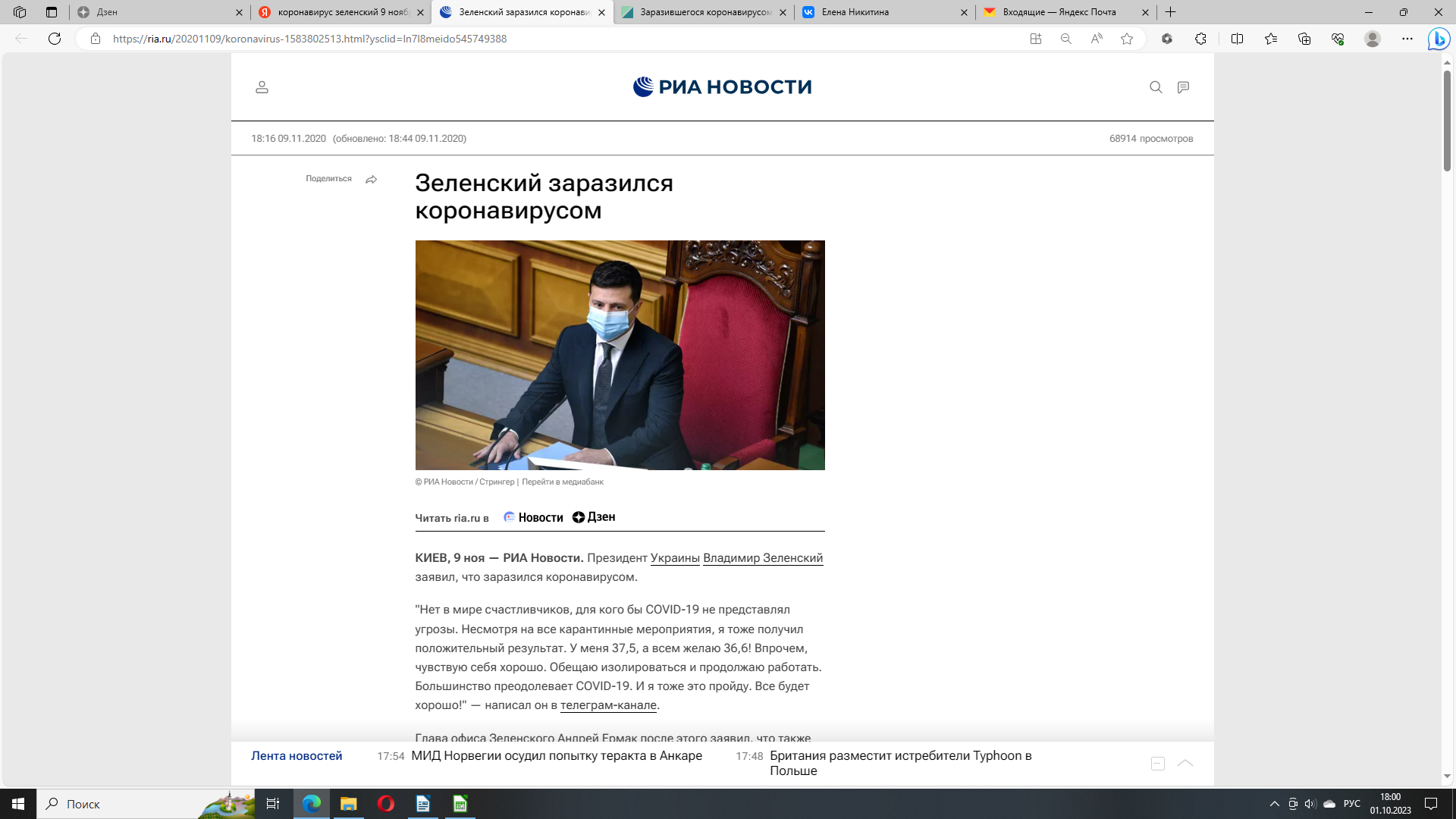Open Browser essentials heart icon
Image resolution: width=1456 pixels, height=819 pixels.
tap(1338, 39)
